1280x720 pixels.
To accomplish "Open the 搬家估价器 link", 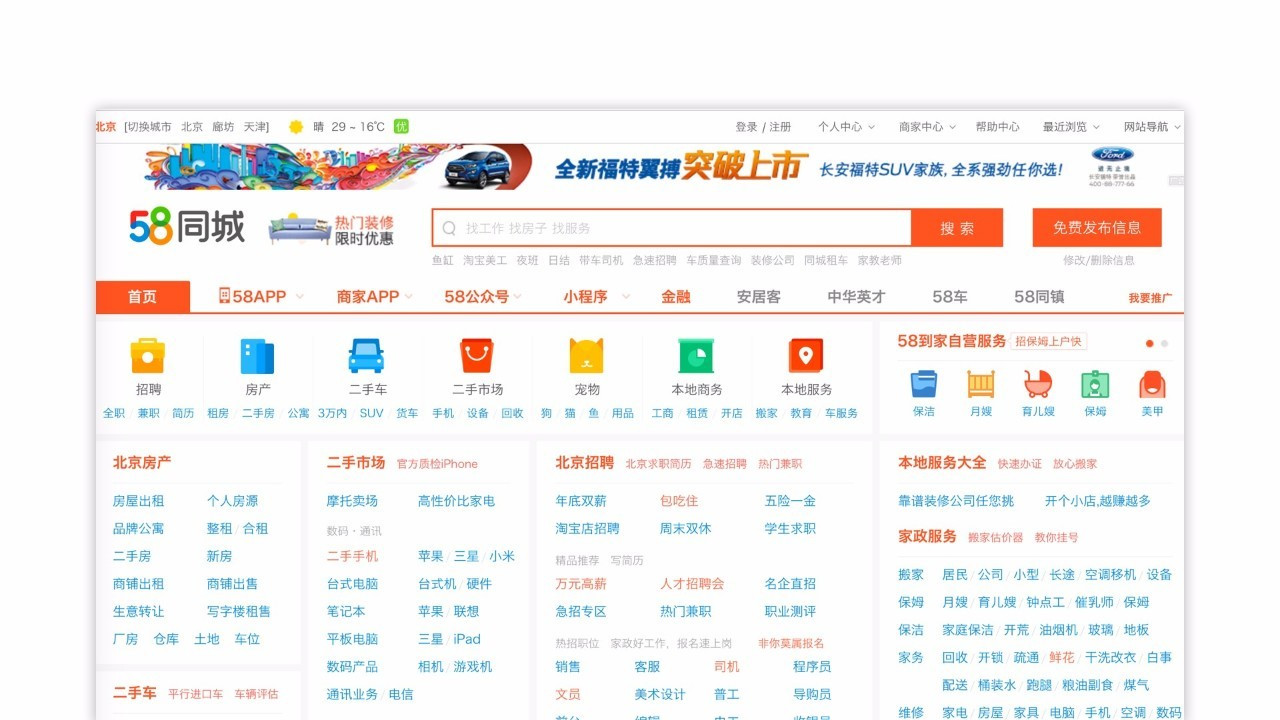I will [995, 537].
